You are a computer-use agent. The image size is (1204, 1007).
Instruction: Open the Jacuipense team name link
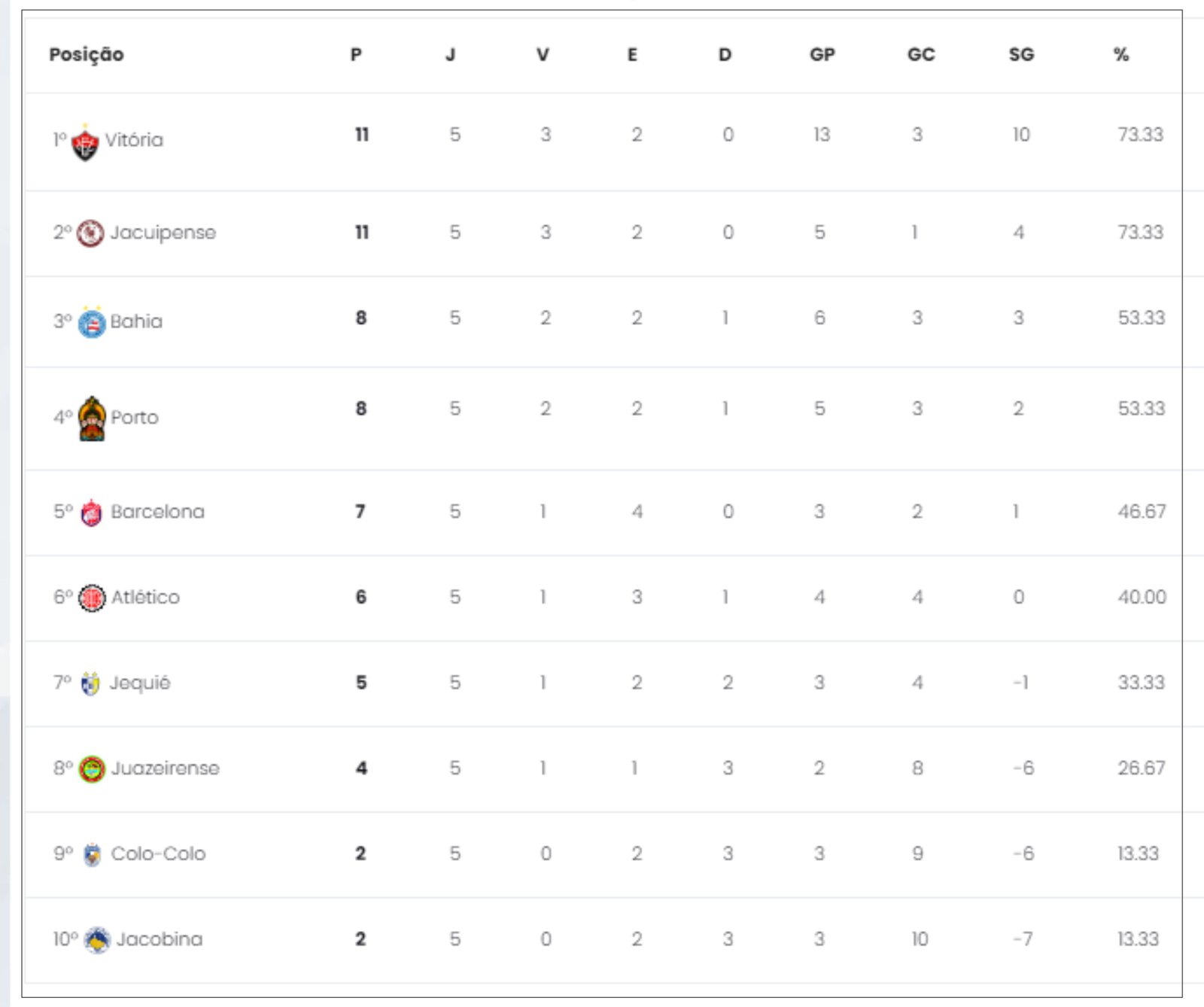[163, 233]
